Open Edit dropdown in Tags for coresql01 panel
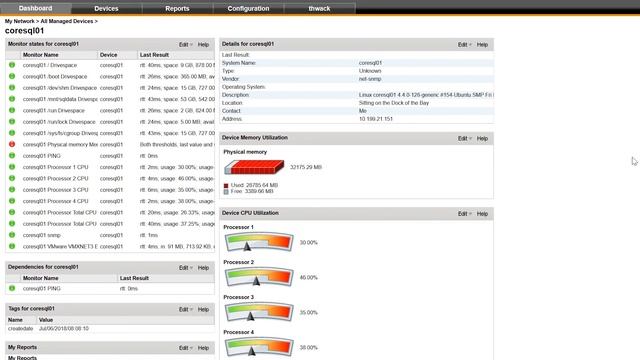 point(185,309)
